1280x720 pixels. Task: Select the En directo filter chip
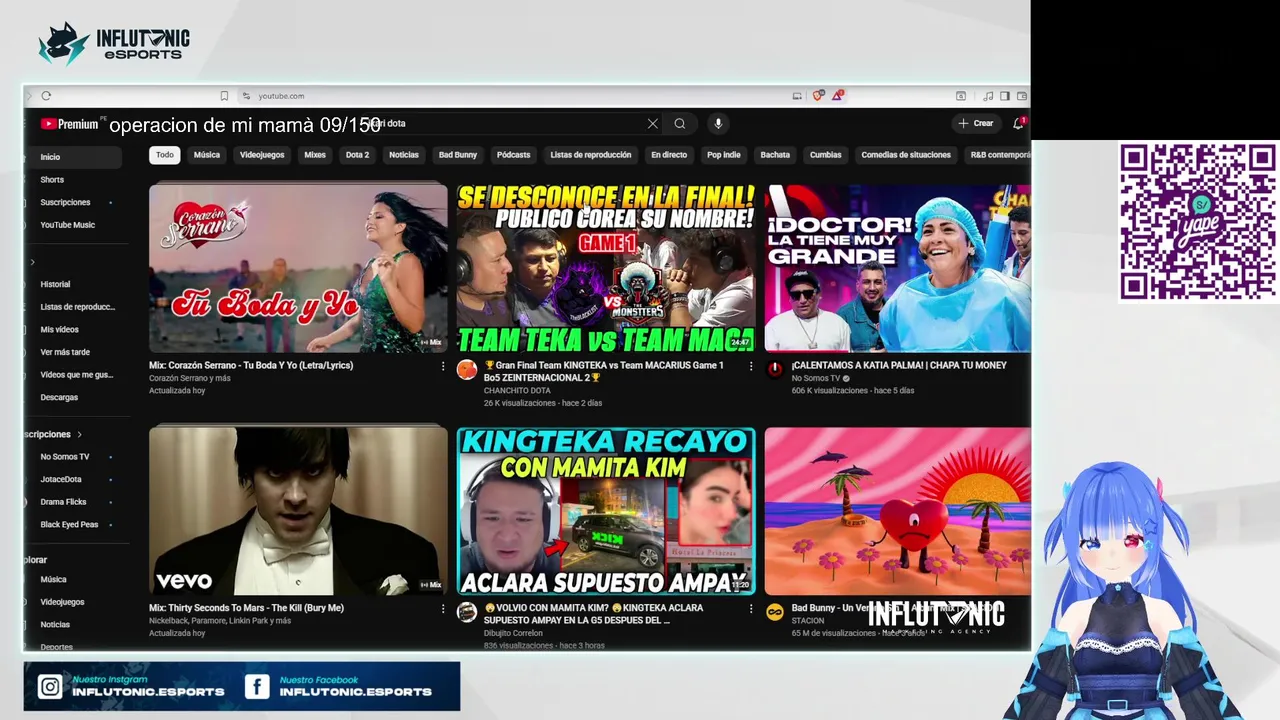coord(669,155)
